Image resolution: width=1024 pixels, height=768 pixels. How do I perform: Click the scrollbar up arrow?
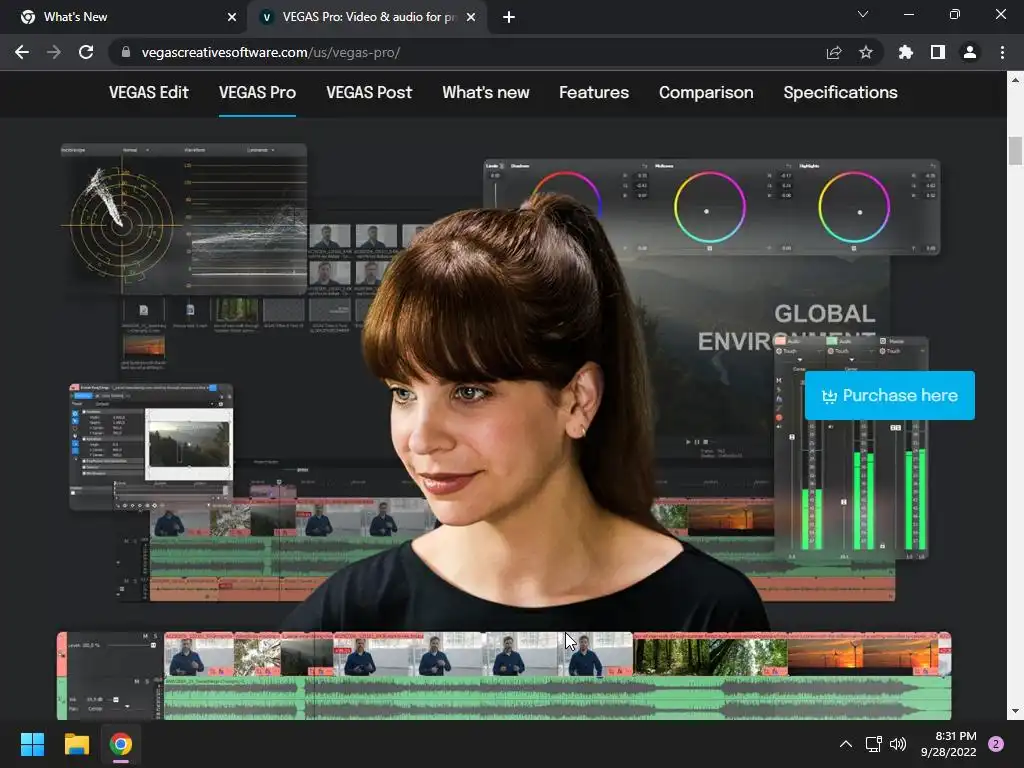pyautogui.click(x=1015, y=80)
